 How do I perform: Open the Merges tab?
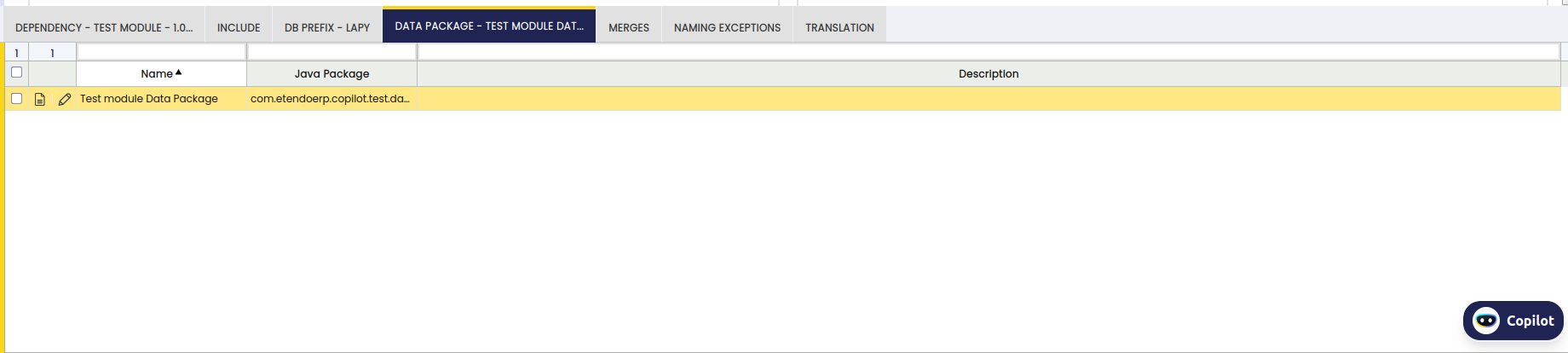click(x=629, y=27)
